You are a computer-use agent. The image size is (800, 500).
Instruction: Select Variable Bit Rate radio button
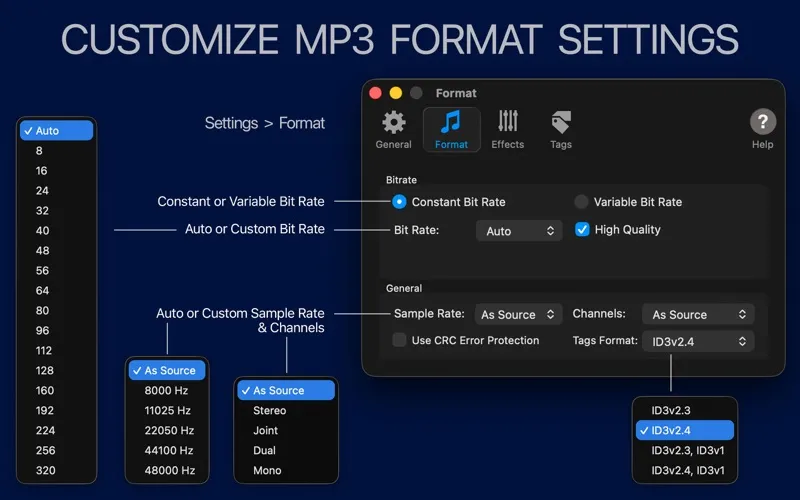click(x=581, y=202)
